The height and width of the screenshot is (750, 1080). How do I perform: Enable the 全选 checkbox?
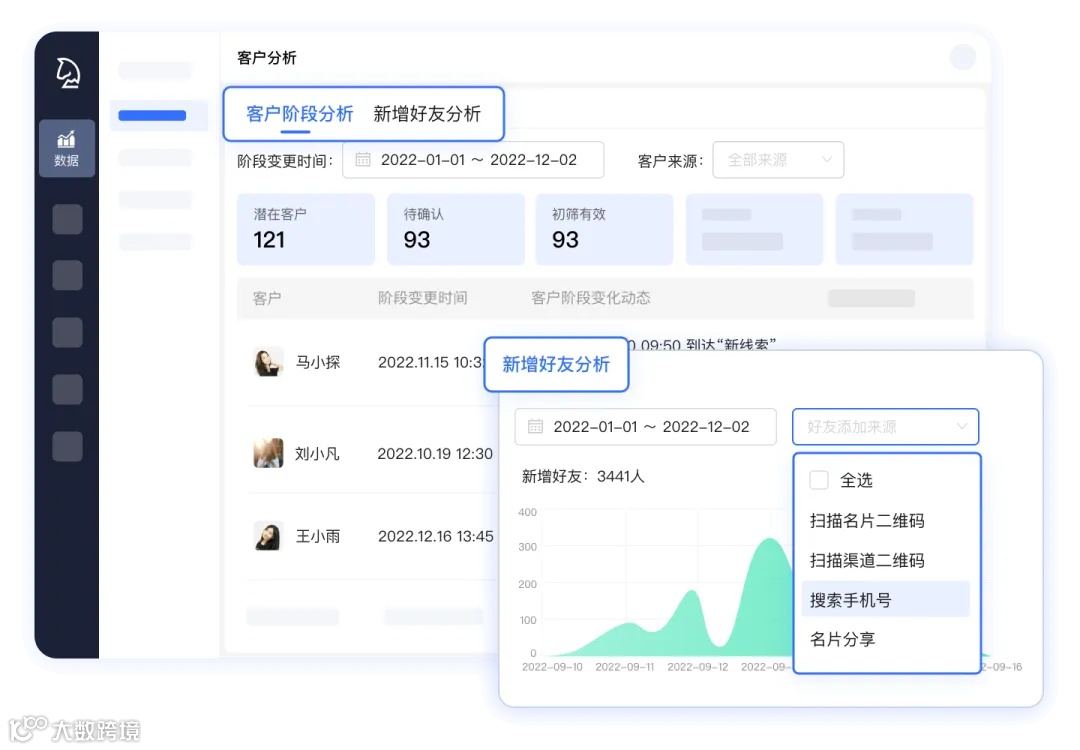tap(819, 480)
